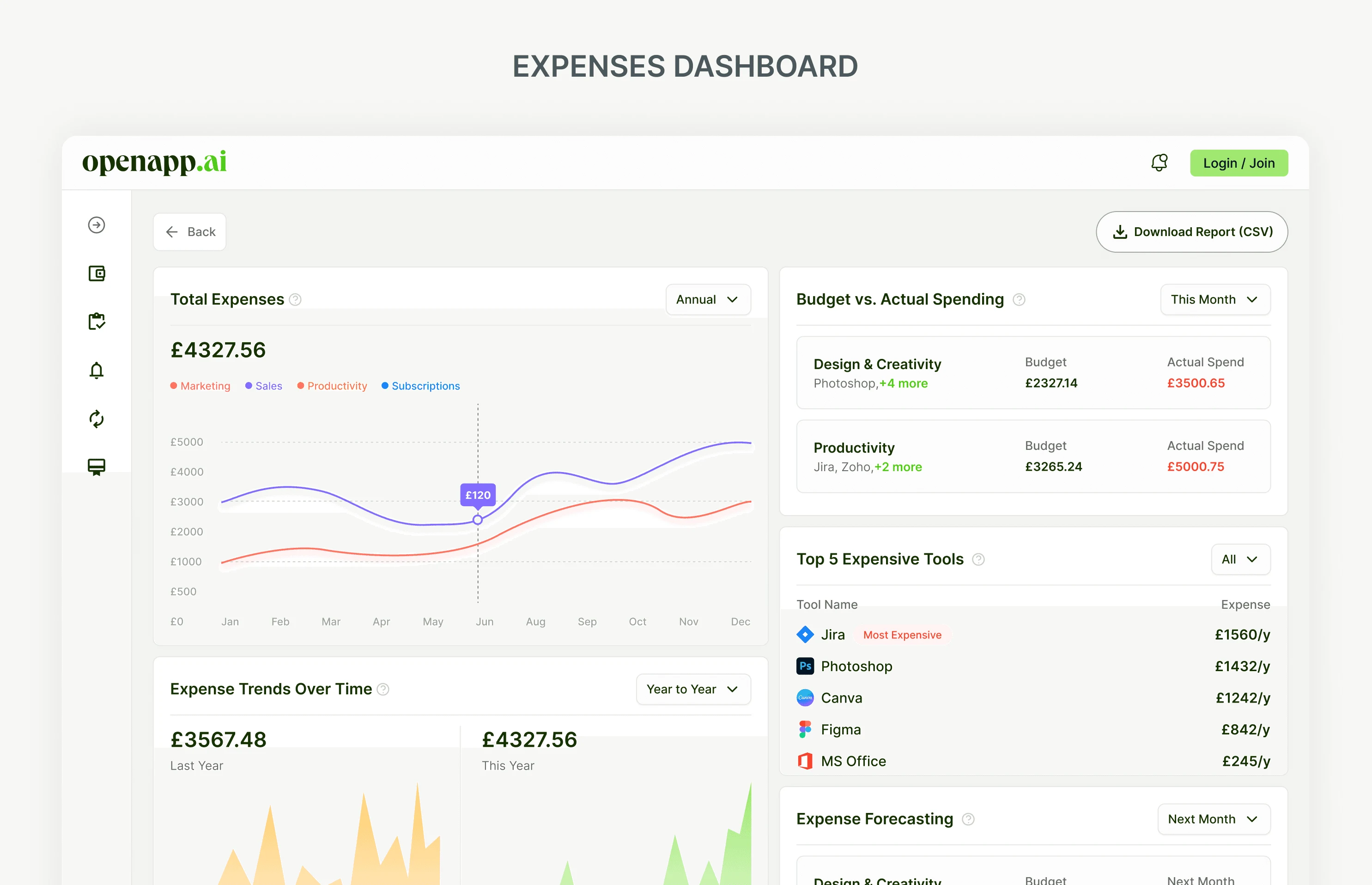Click help icon beside Top 5 Expensive Tools
The image size is (1372, 885).
click(978, 559)
